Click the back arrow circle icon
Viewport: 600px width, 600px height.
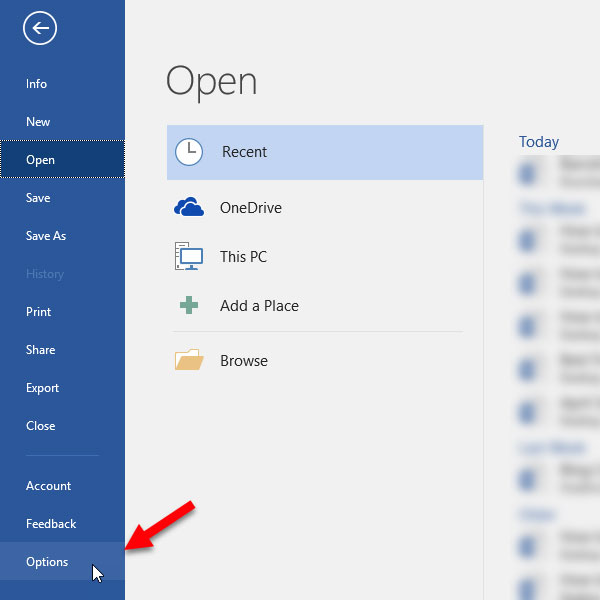pos(40,28)
